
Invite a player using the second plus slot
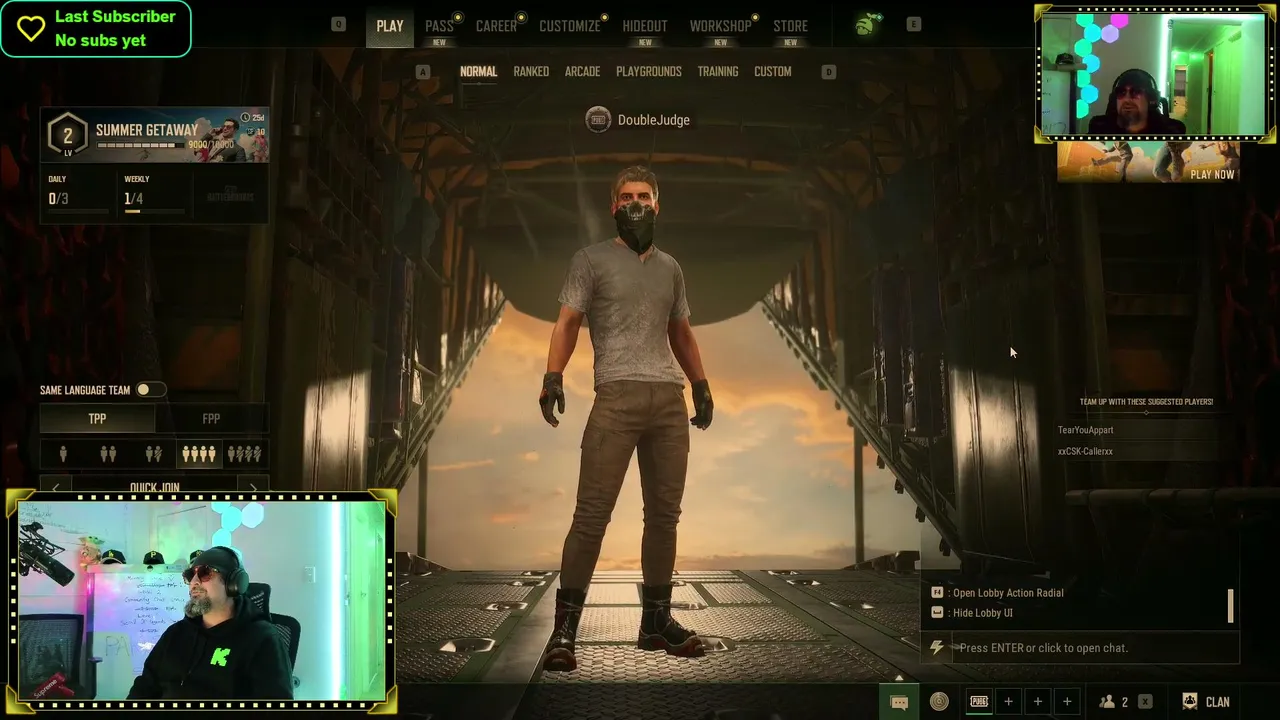(1038, 702)
